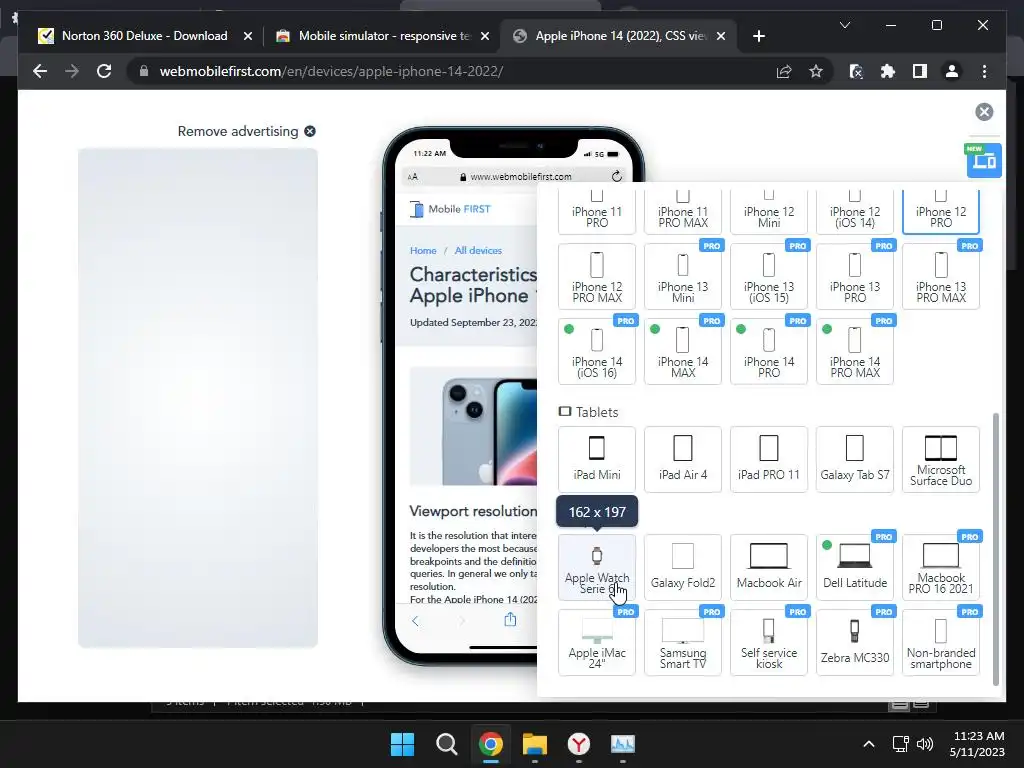This screenshot has height=768, width=1024.
Task: Reload the current browser page
Action: point(104,71)
